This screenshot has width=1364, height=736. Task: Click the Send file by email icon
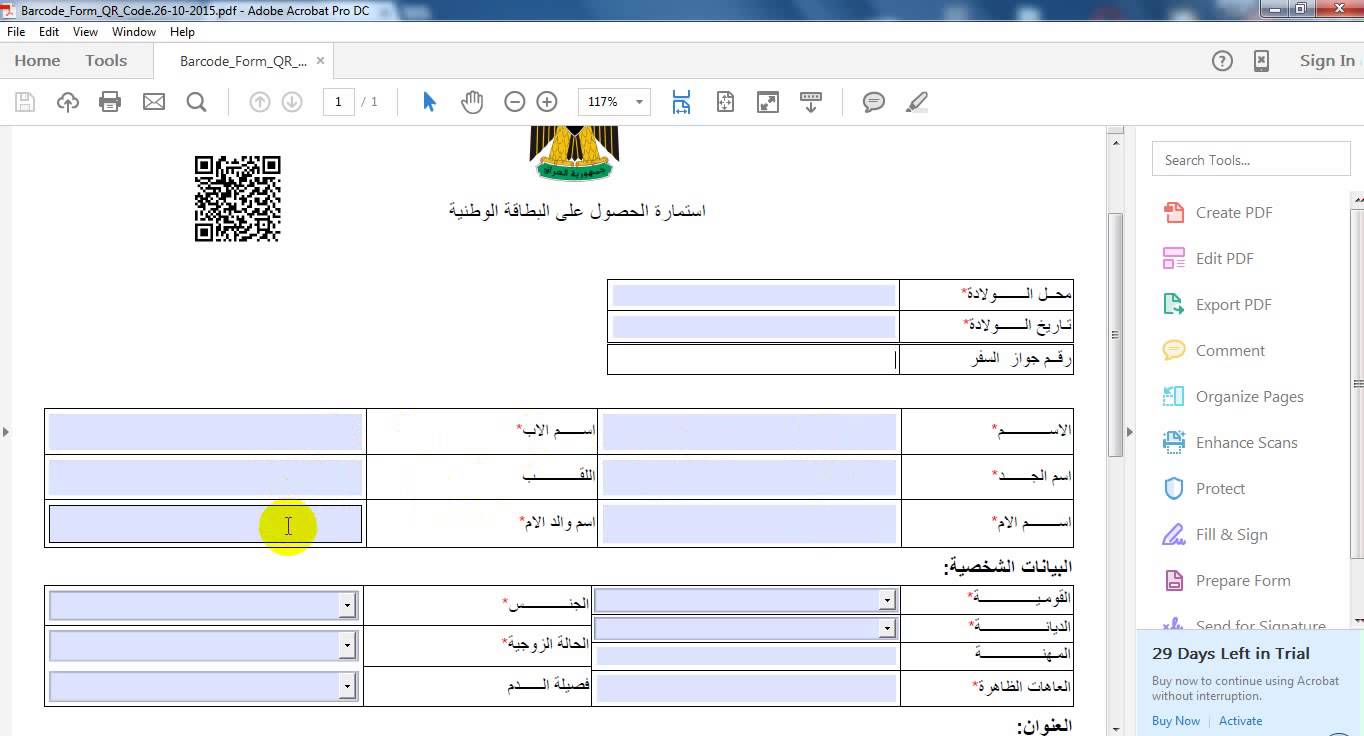pos(154,102)
